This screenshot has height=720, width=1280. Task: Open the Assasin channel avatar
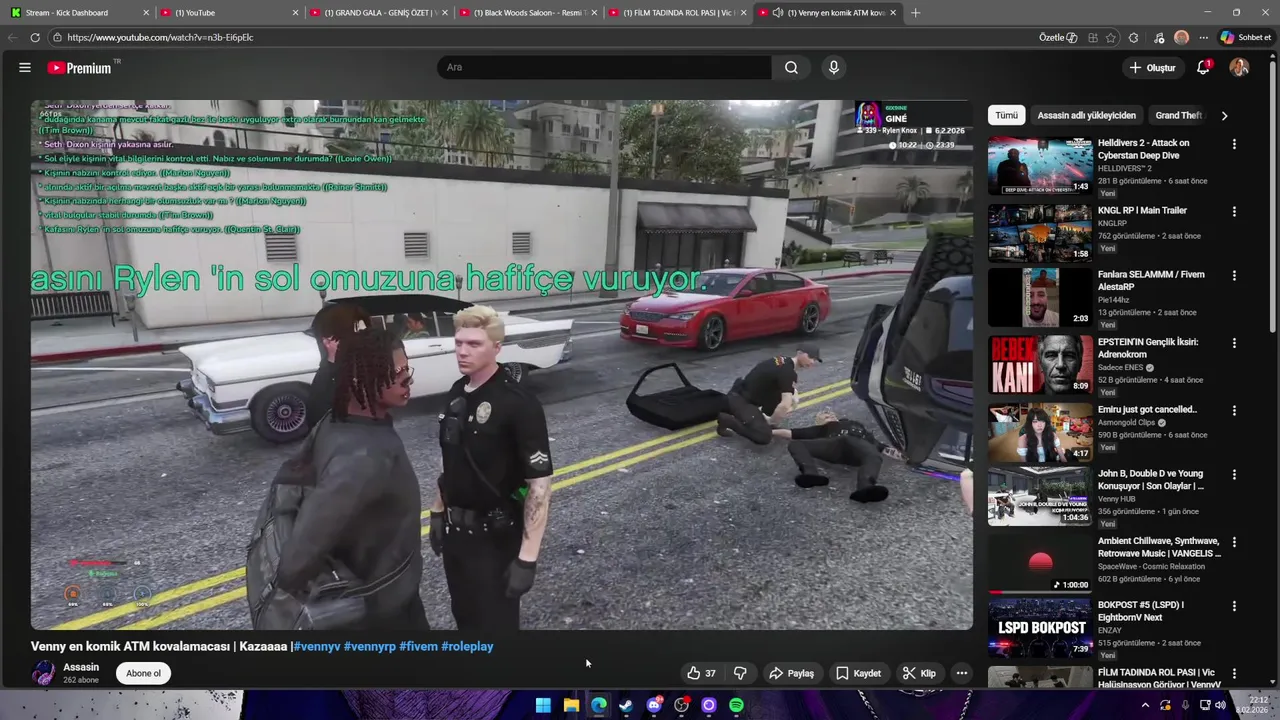(x=44, y=673)
